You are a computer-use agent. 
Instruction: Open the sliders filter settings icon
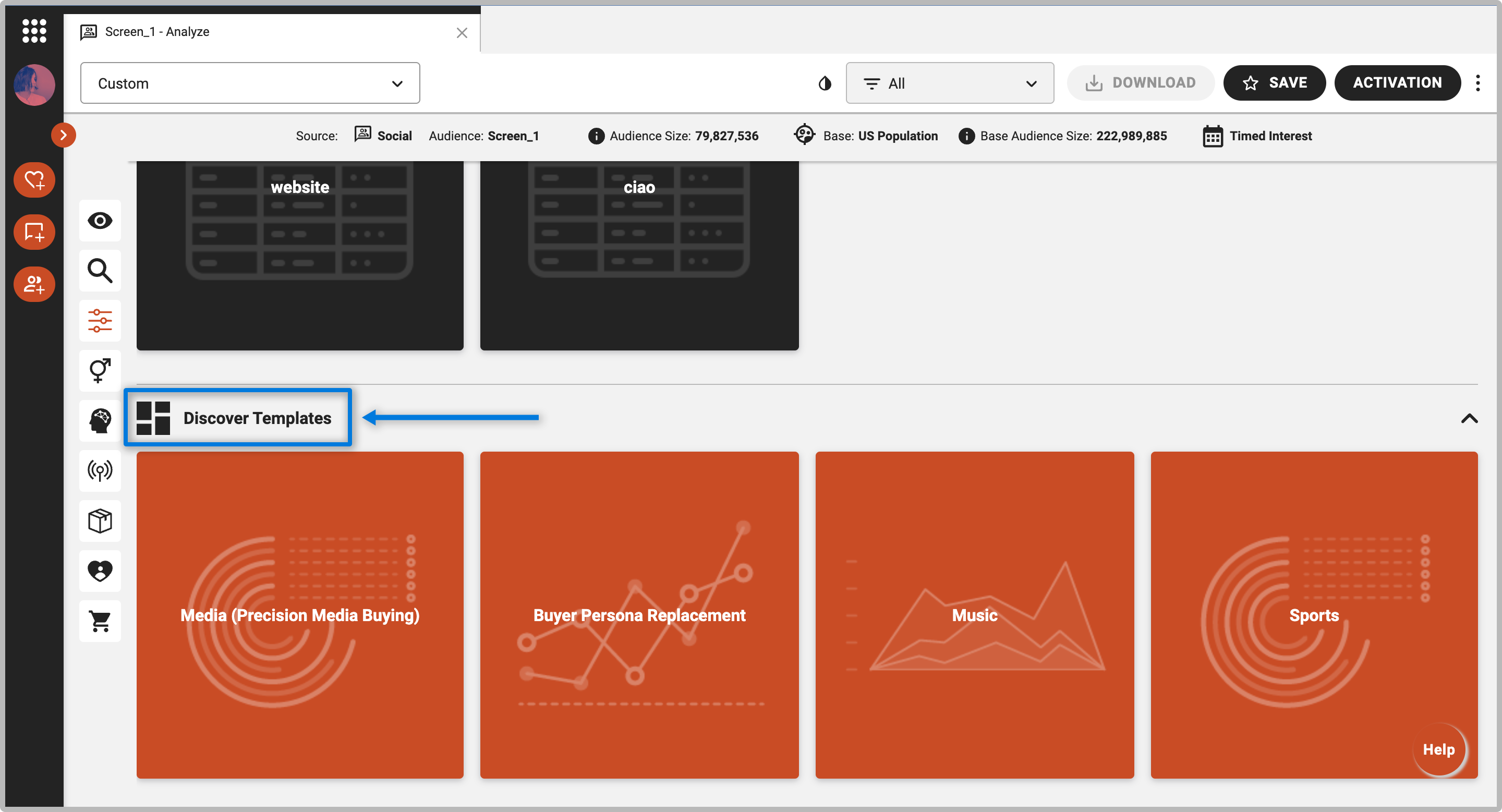pyautogui.click(x=100, y=321)
